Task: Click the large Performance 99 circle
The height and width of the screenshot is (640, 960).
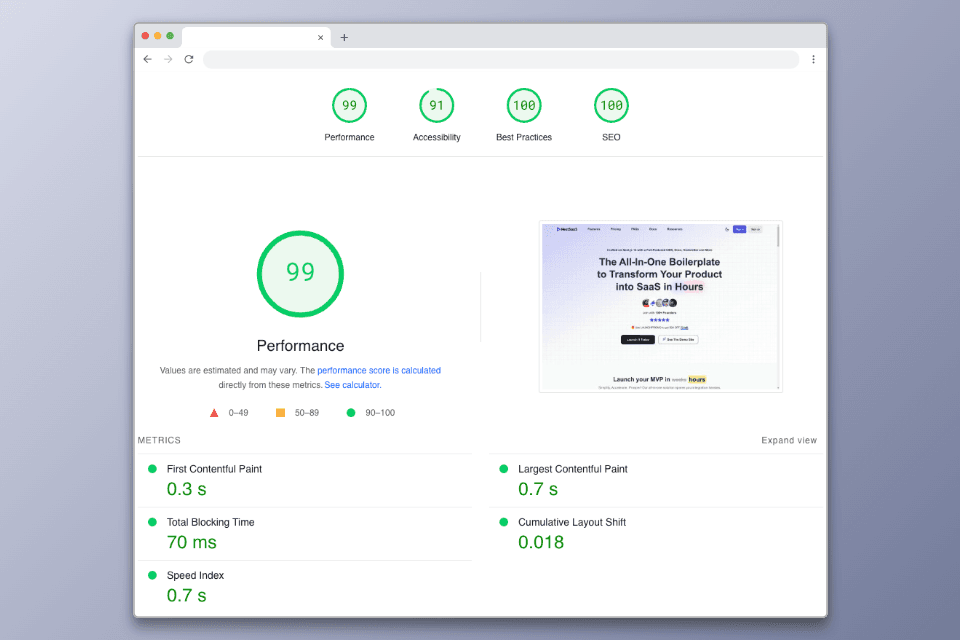Action: pos(300,273)
